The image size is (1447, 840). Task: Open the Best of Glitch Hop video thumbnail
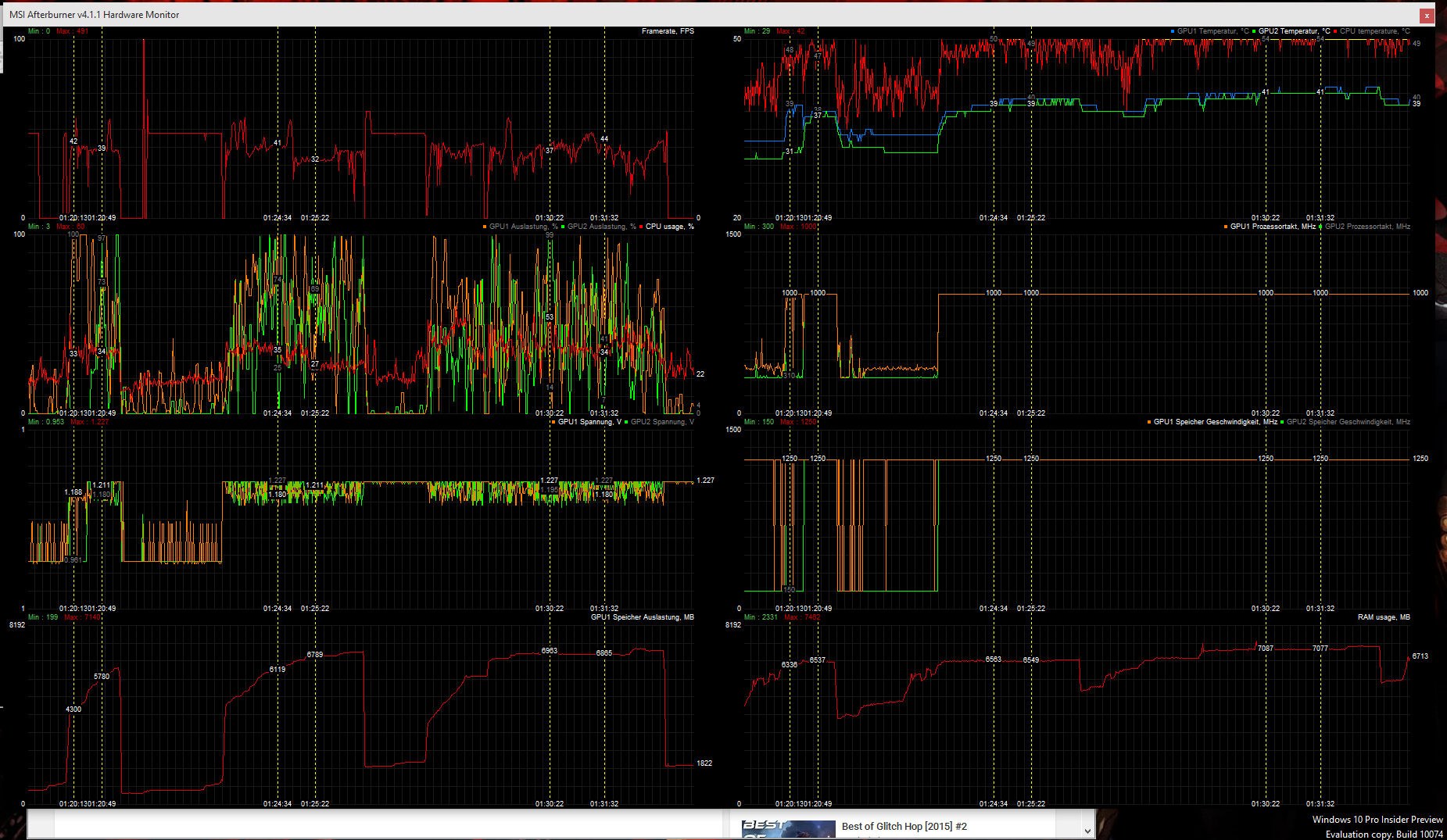coord(788,829)
